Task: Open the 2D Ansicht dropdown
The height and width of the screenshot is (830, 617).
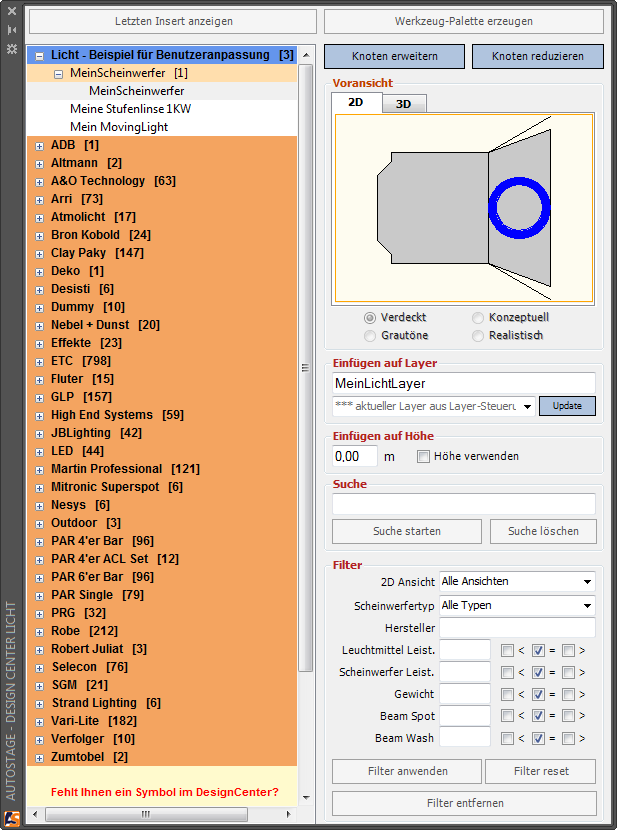Action: 517,582
